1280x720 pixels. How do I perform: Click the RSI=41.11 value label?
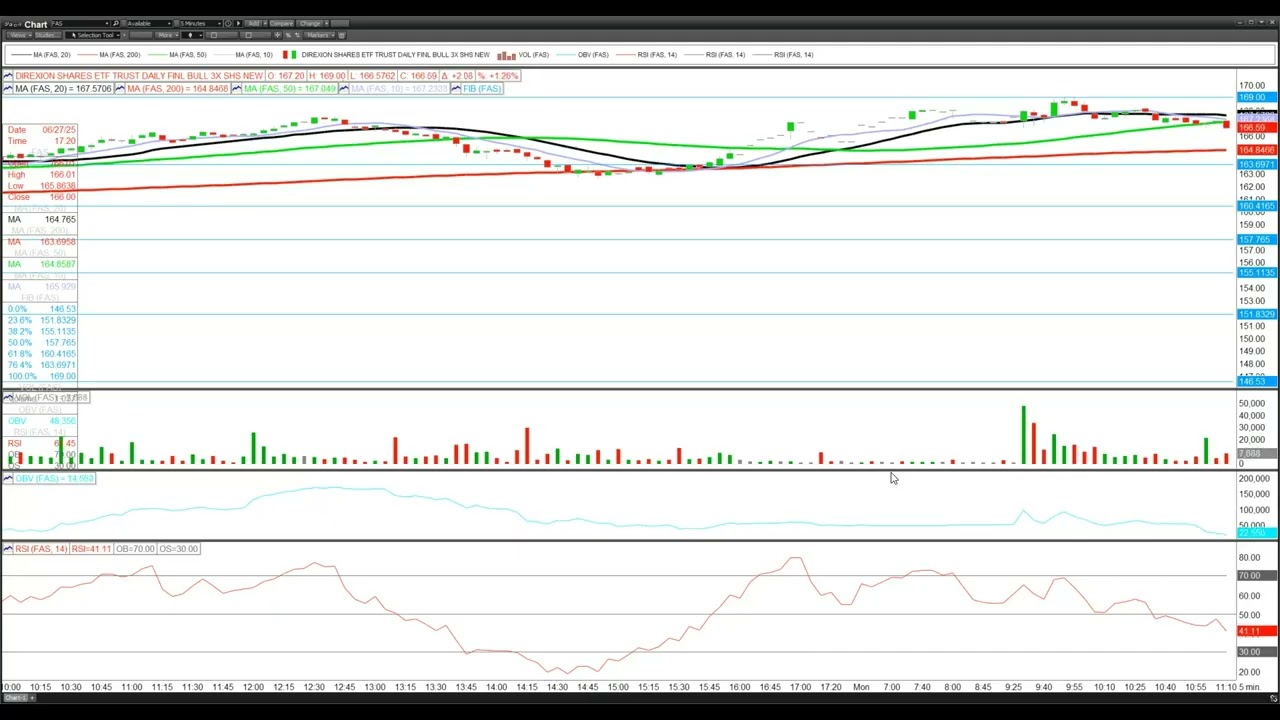[92, 549]
